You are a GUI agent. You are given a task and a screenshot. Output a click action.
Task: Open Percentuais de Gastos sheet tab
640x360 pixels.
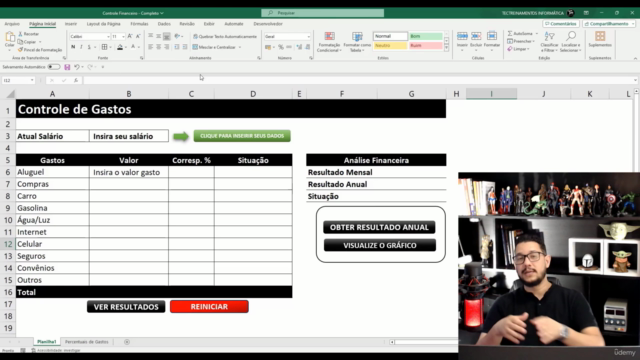tap(87, 342)
